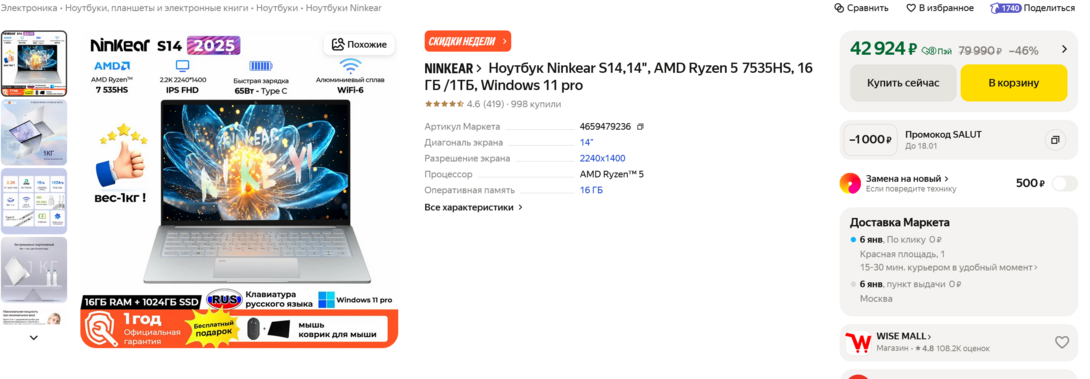Click price 42 924 ₽

coord(884,49)
